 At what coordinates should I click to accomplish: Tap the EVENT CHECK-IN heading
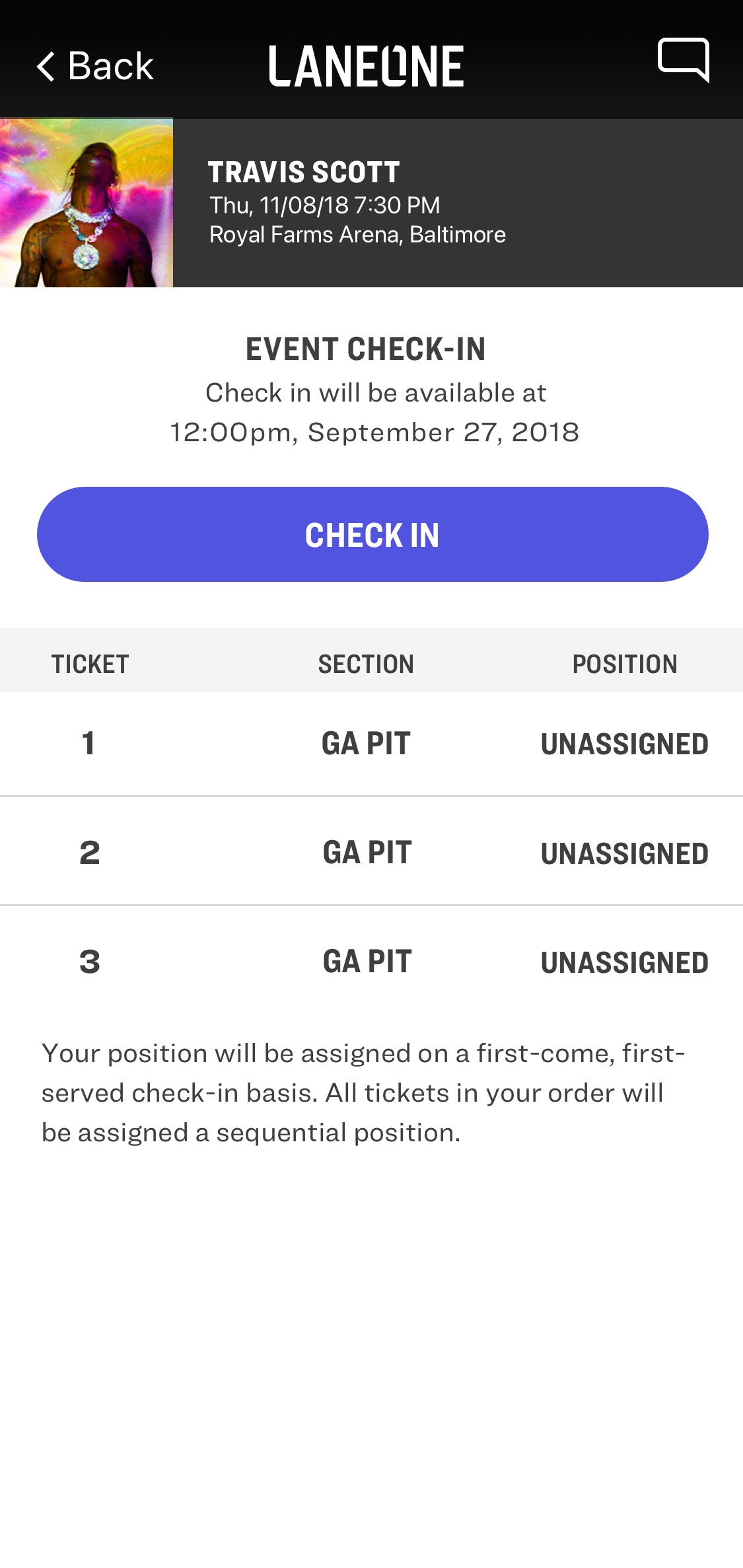pyautogui.click(x=366, y=349)
